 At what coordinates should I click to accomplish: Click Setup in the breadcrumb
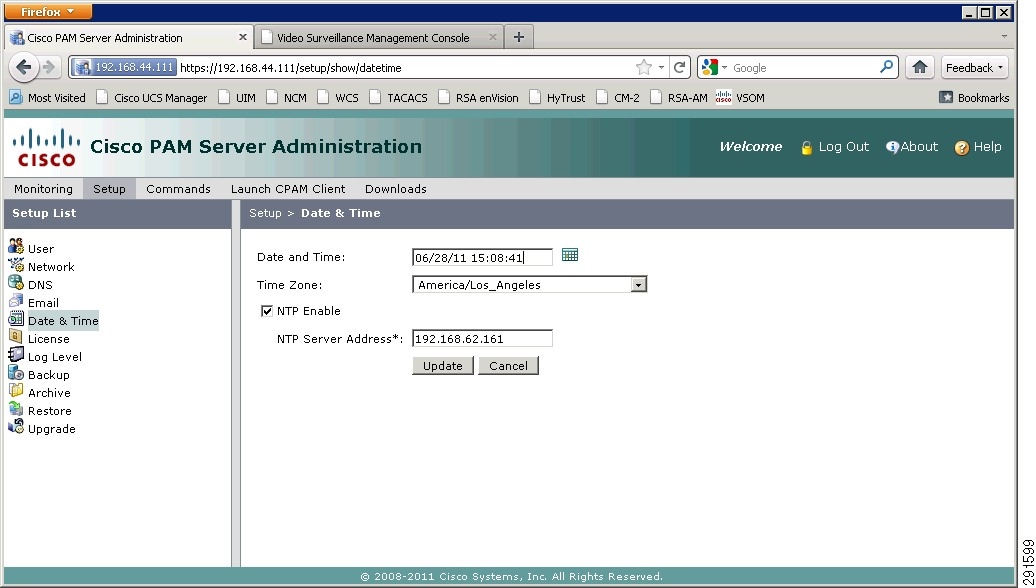coord(265,213)
